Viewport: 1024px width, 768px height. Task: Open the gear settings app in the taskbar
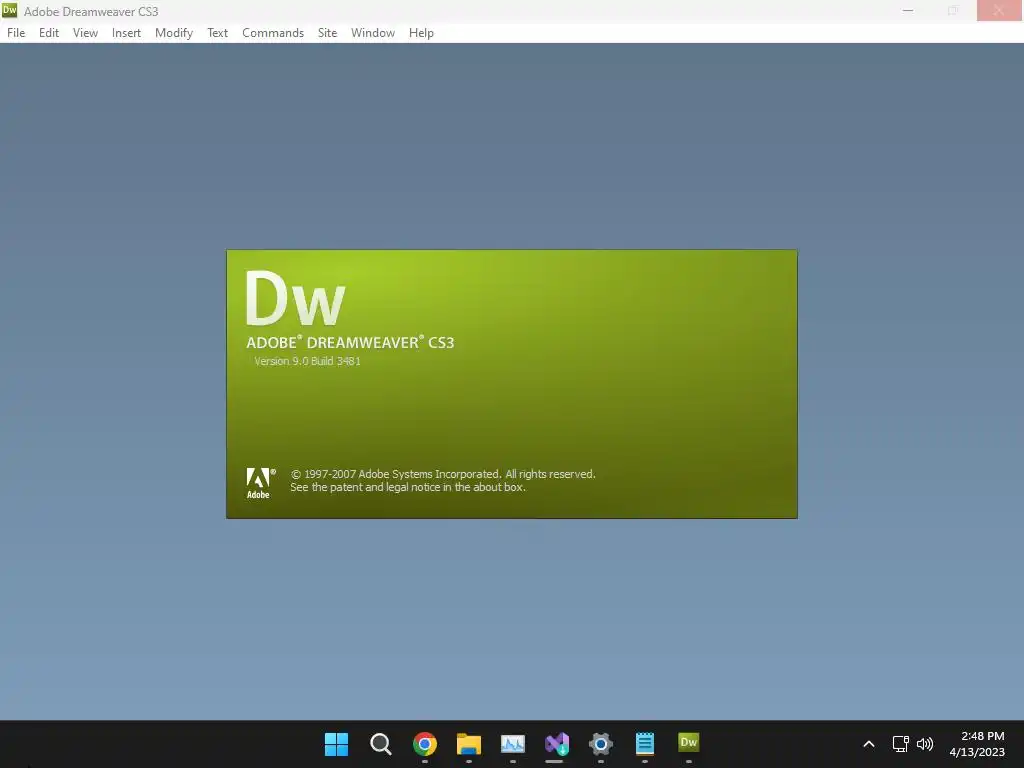pyautogui.click(x=601, y=743)
